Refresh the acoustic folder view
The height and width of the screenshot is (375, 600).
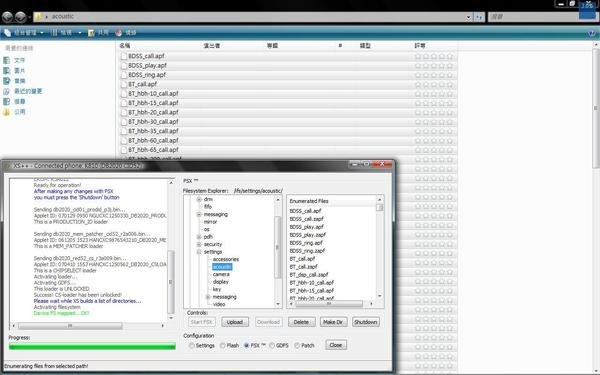tap(479, 17)
